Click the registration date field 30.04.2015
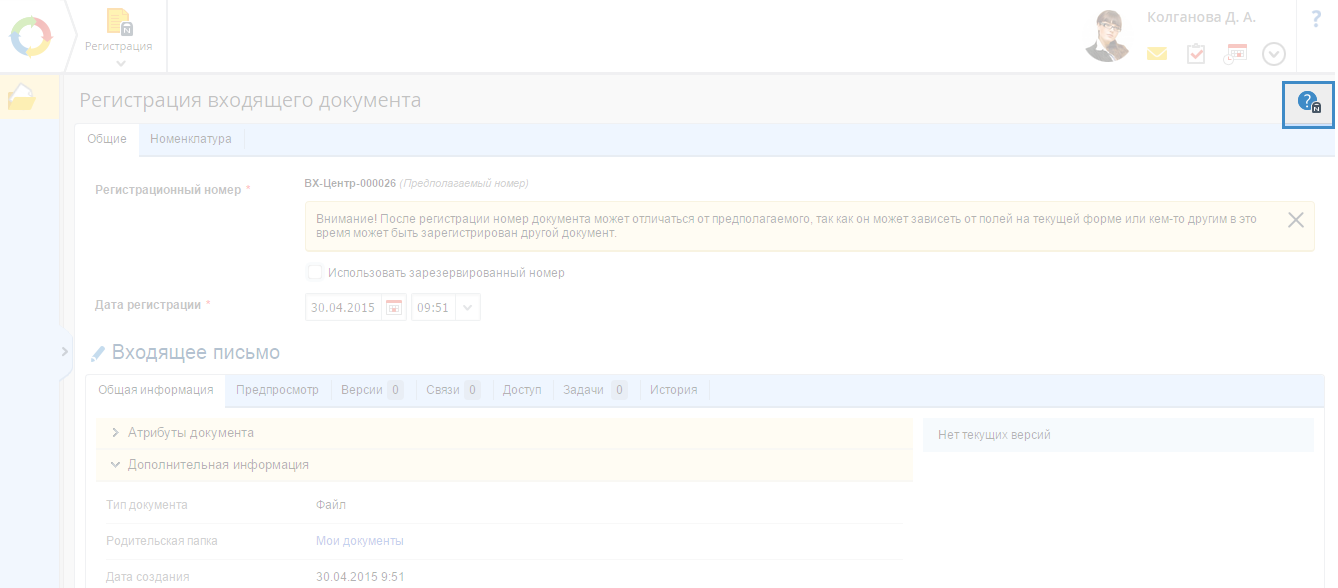Image resolution: width=1338 pixels, height=588 pixels. tap(343, 308)
